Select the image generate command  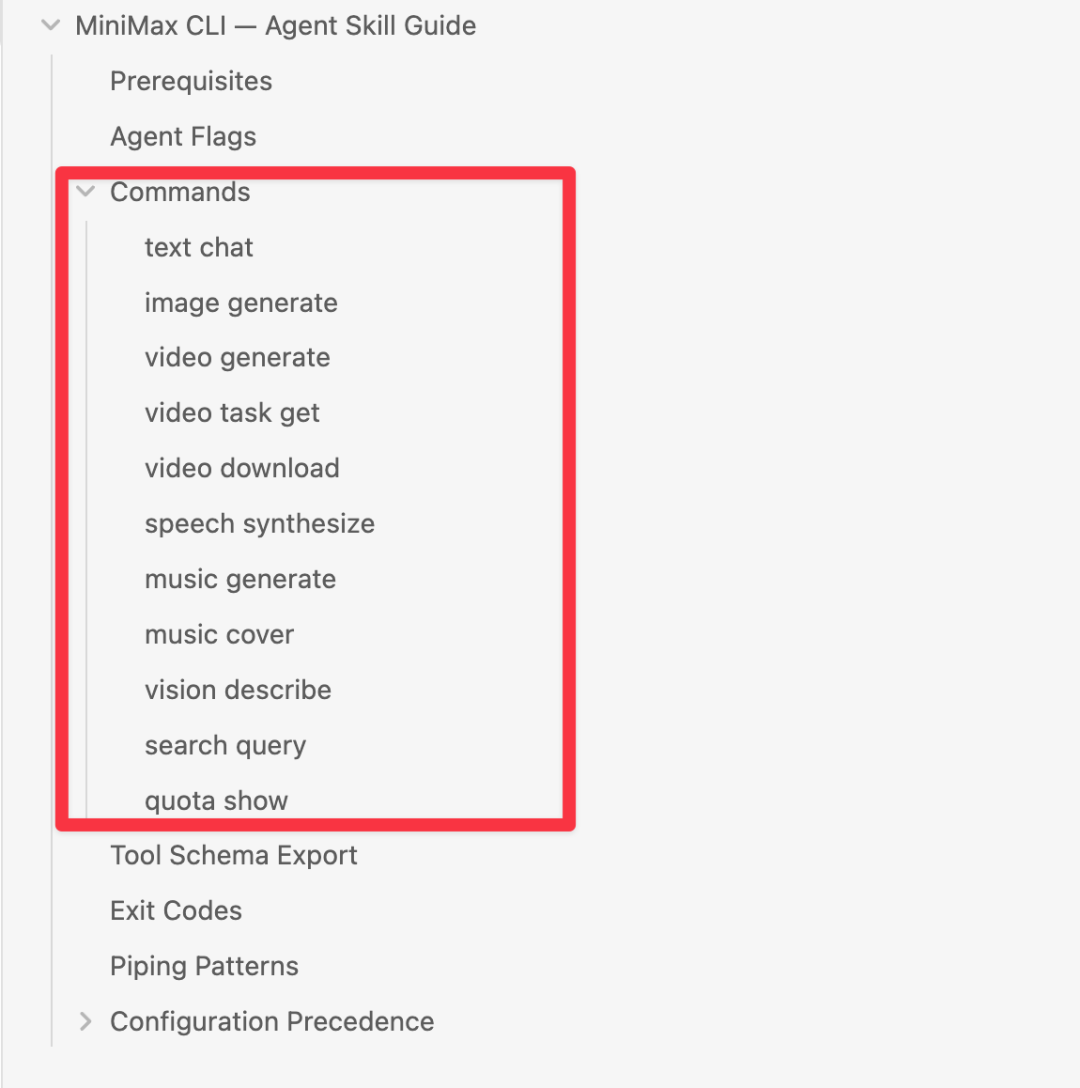(x=241, y=302)
